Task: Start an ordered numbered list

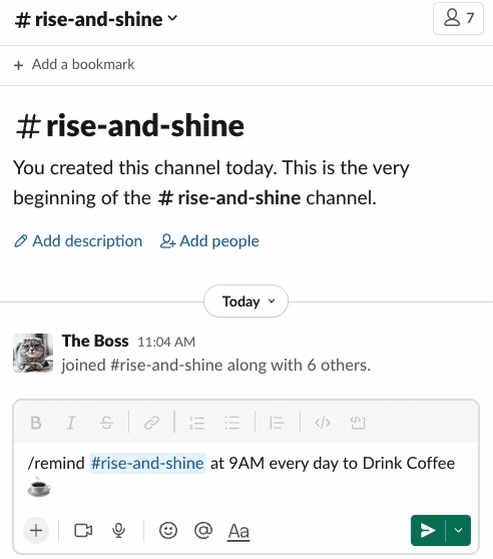Action: pyautogui.click(x=196, y=423)
